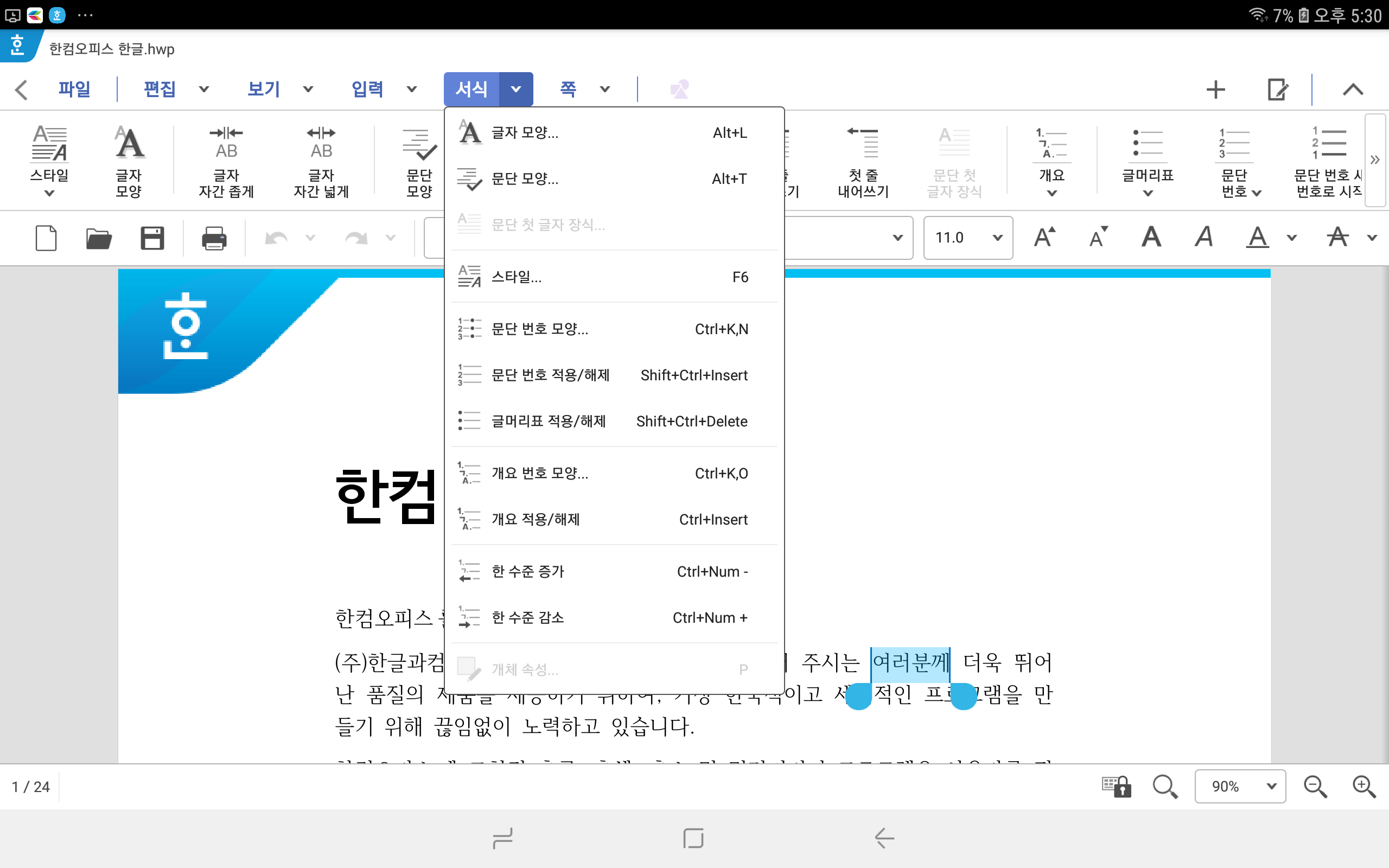1389x868 pixels.
Task: Click the 보기 tab label
Action: click(x=264, y=89)
